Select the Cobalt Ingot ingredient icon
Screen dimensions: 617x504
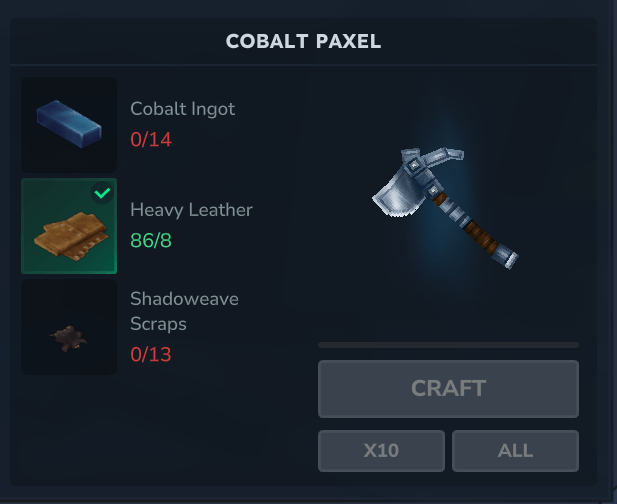click(69, 125)
